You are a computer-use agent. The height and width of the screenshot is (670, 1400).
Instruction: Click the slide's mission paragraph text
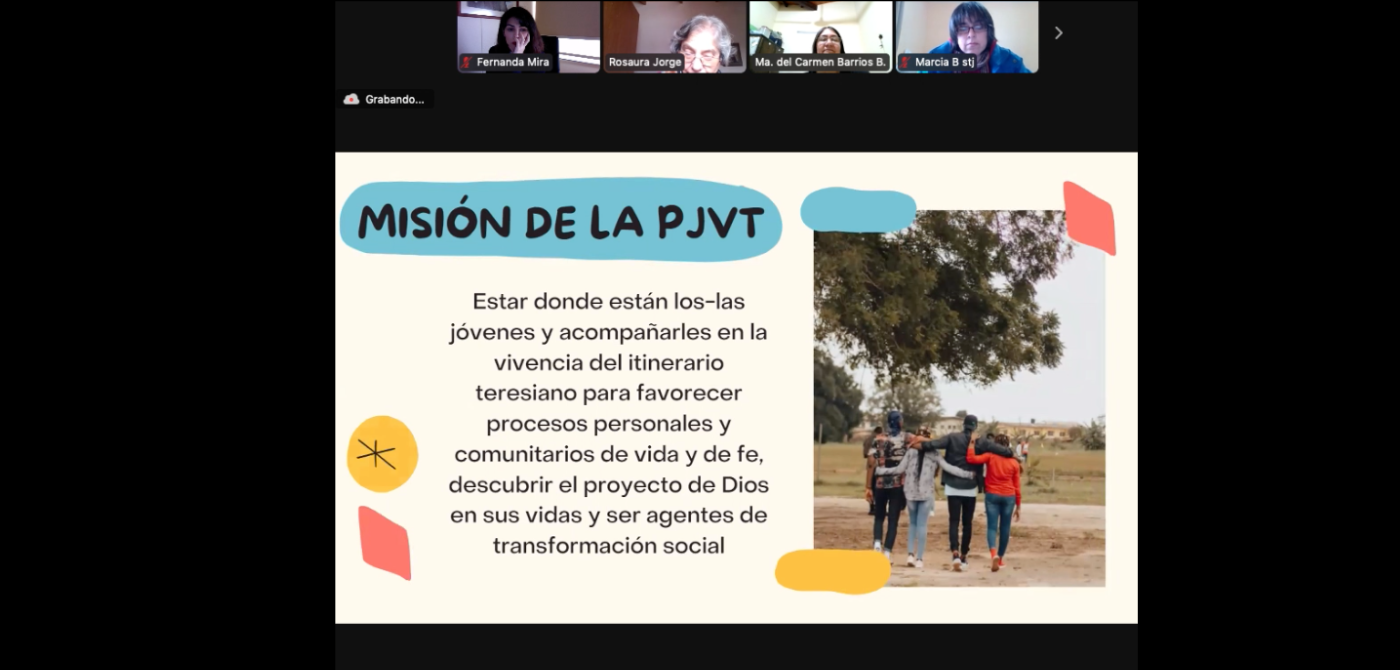pyautogui.click(x=608, y=423)
